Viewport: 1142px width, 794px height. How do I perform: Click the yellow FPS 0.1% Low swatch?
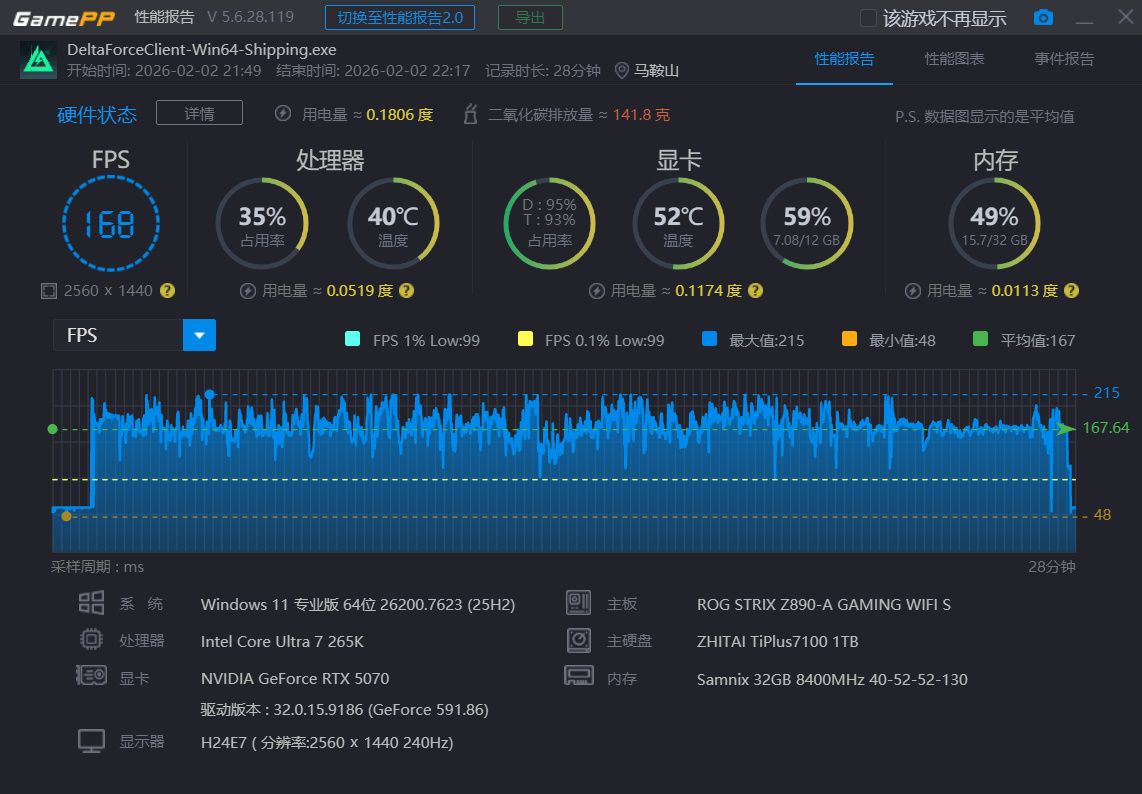[x=525, y=339]
